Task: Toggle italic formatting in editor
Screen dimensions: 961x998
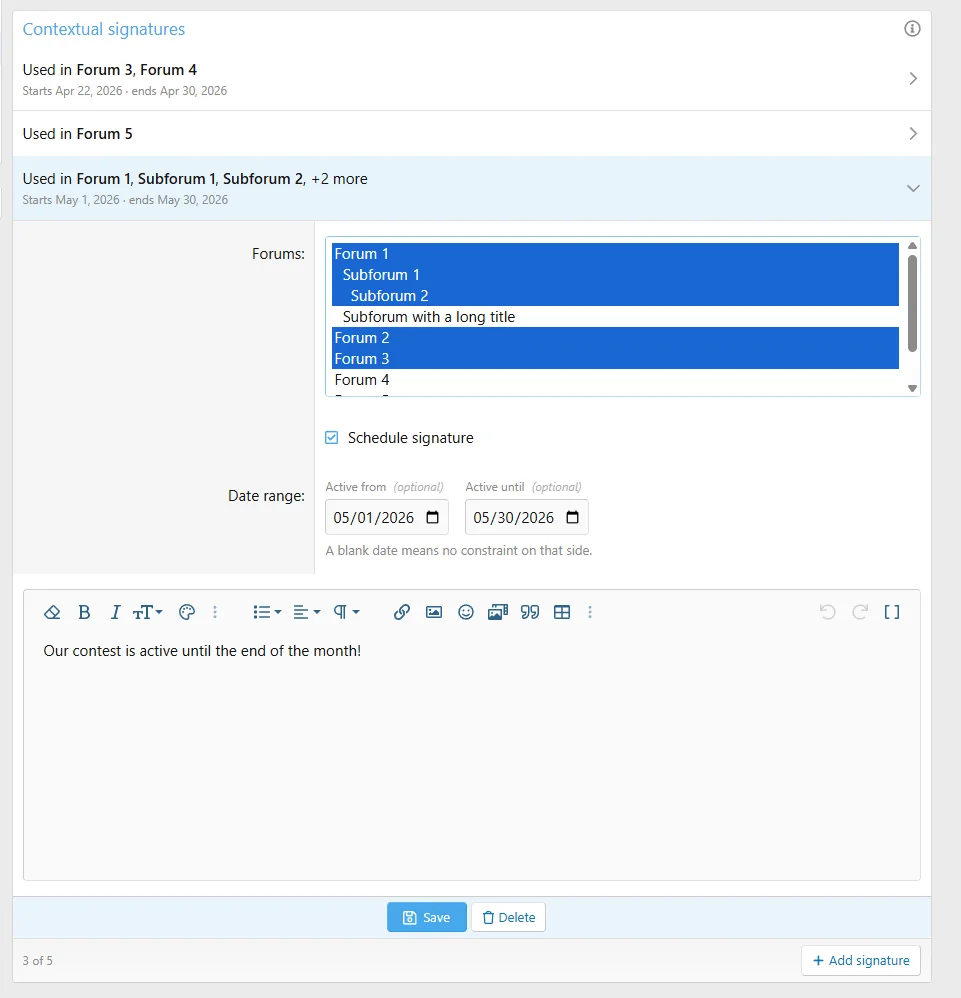Action: point(115,612)
